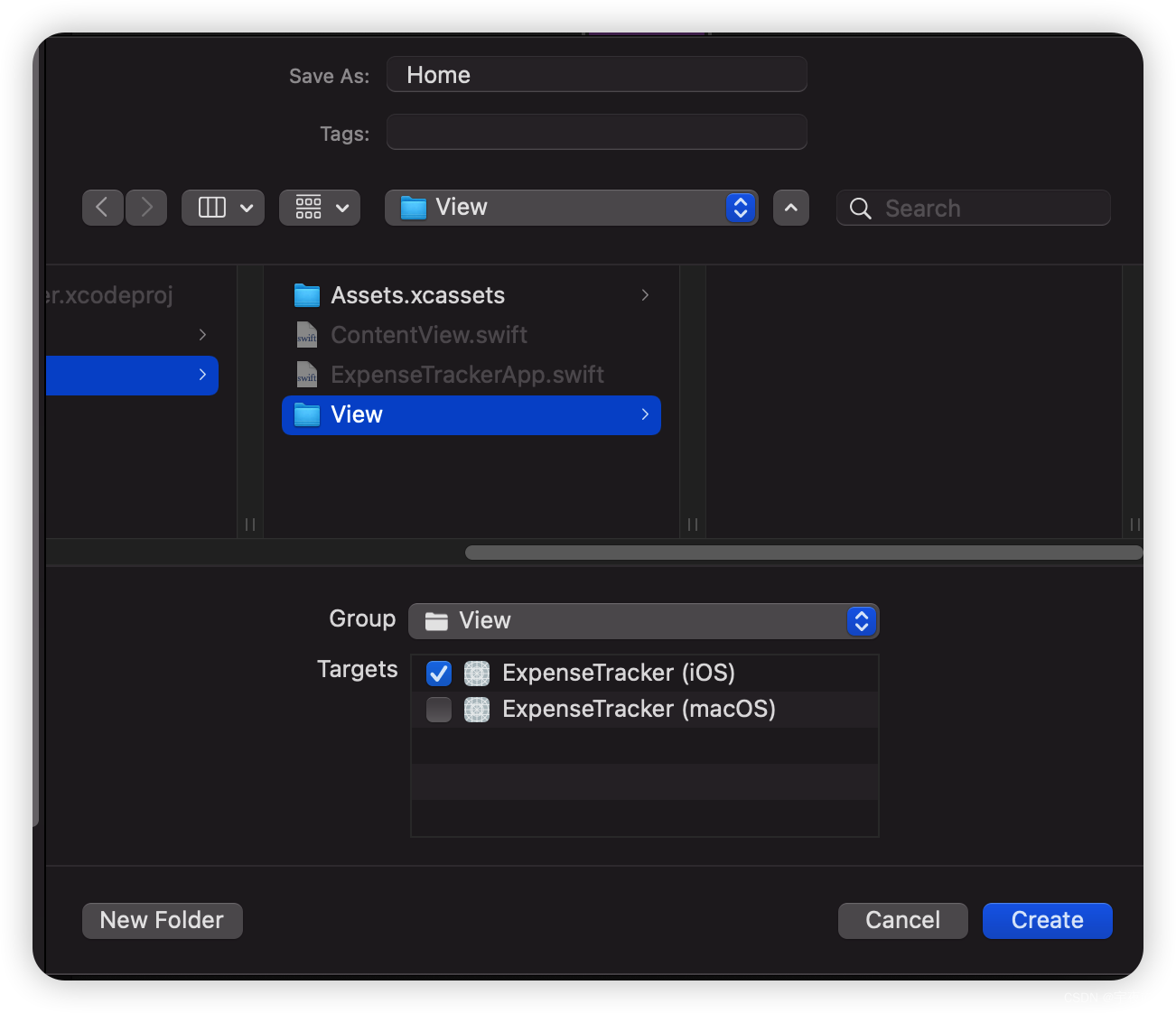This screenshot has height=1013, width=1176.
Task: Click the magnifier icon in Search
Action: tap(861, 209)
